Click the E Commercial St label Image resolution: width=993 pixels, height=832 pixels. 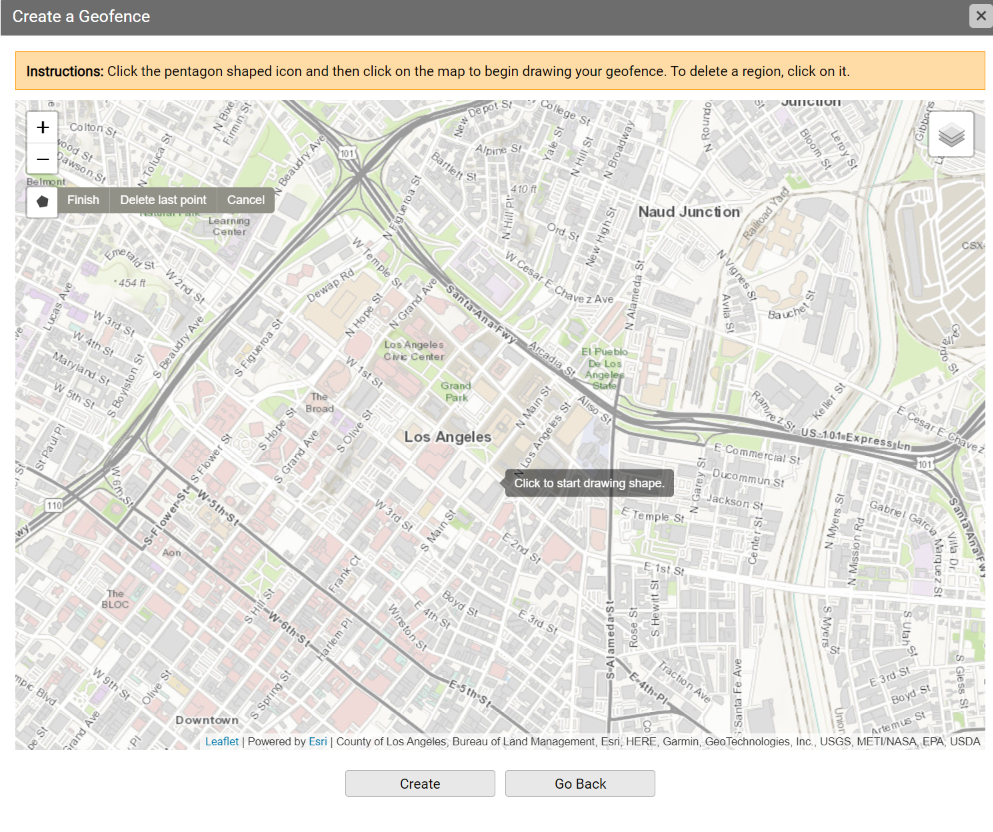[757, 453]
